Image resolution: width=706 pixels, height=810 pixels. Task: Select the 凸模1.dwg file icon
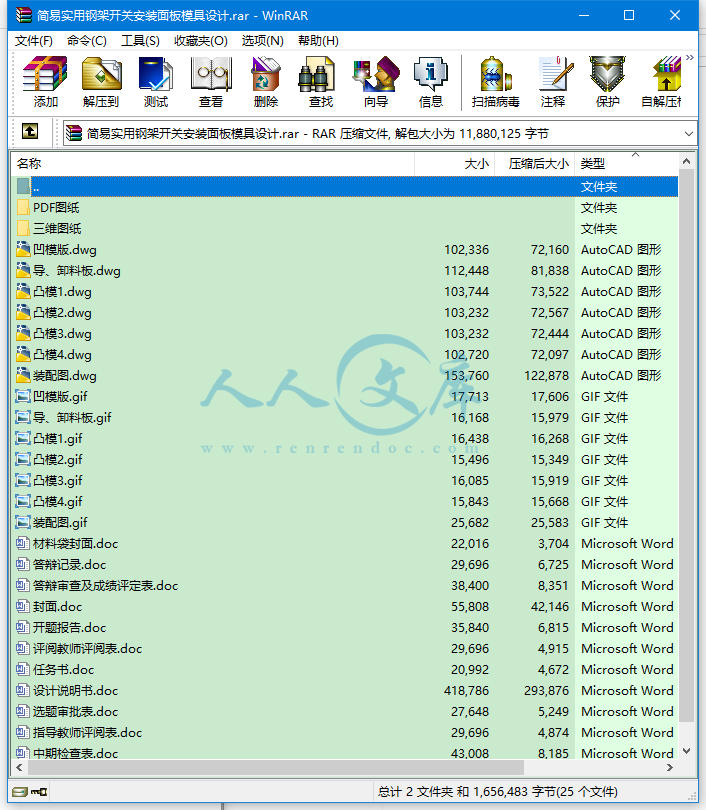click(x=23, y=291)
